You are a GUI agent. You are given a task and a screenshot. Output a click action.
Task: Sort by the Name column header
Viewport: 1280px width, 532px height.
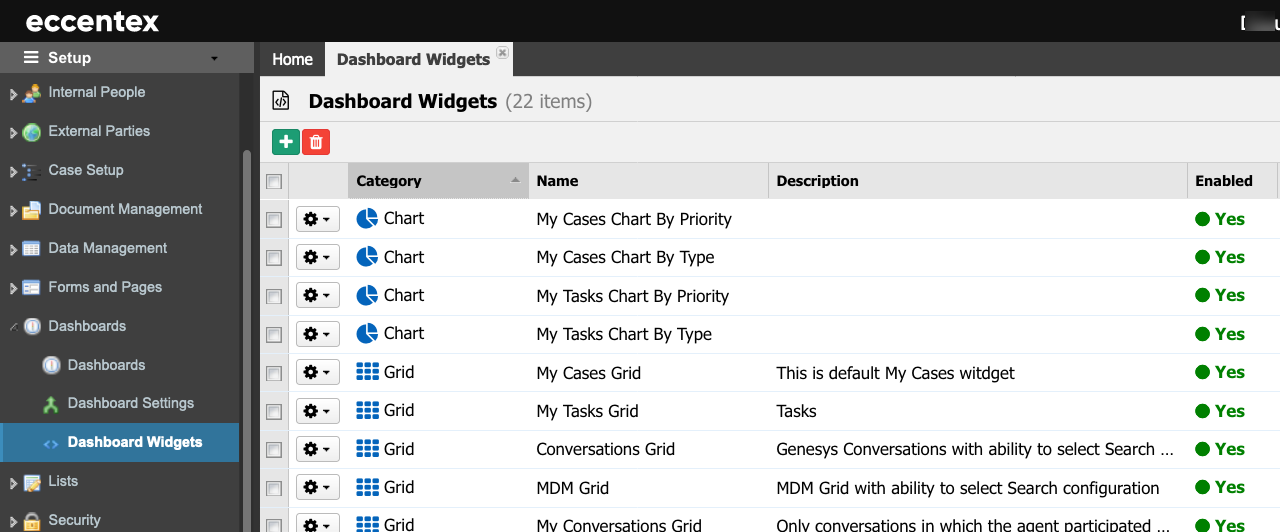tap(648, 181)
